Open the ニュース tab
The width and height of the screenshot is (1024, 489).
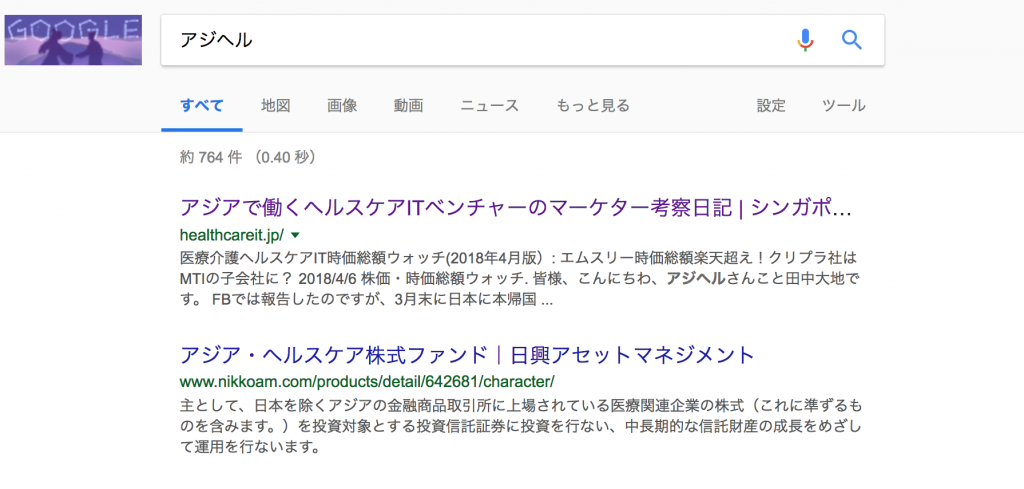tap(490, 105)
